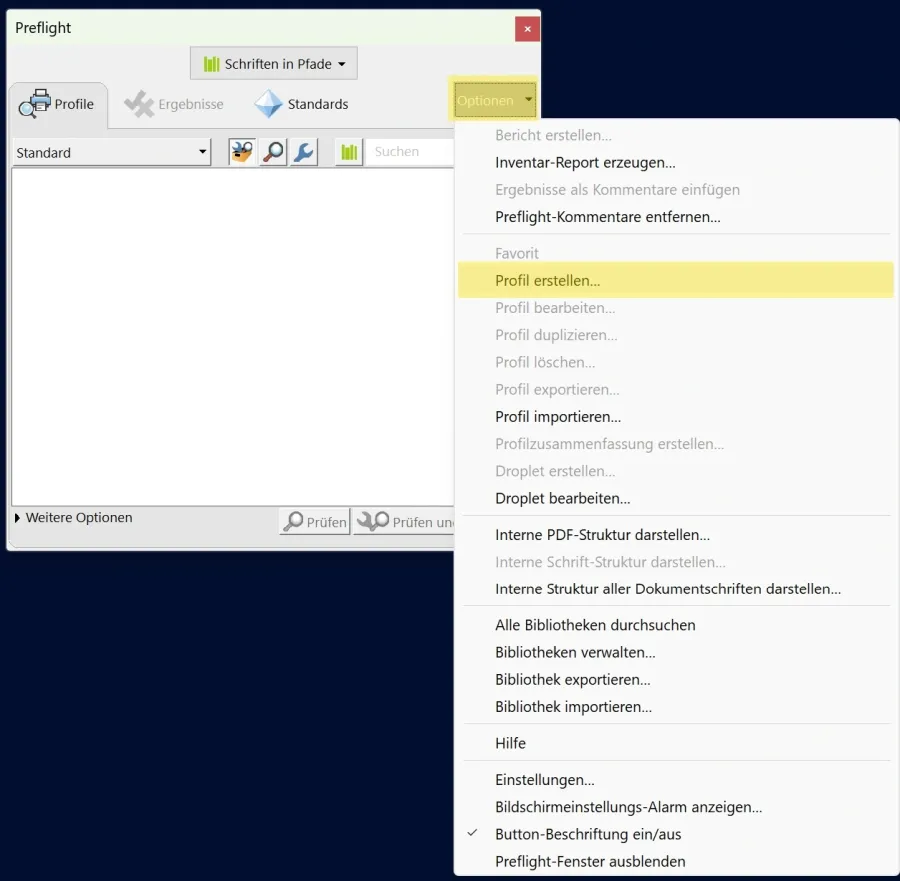
Task: Select Interne Struktur aller Dokumentschriften darstellen...
Action: pos(676,589)
